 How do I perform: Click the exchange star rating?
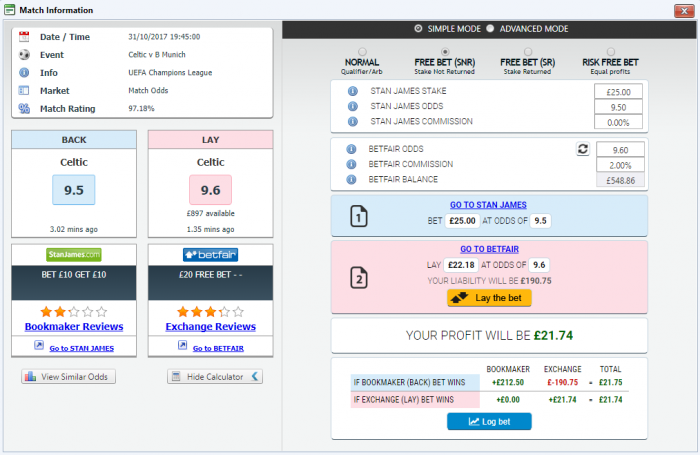(210, 312)
